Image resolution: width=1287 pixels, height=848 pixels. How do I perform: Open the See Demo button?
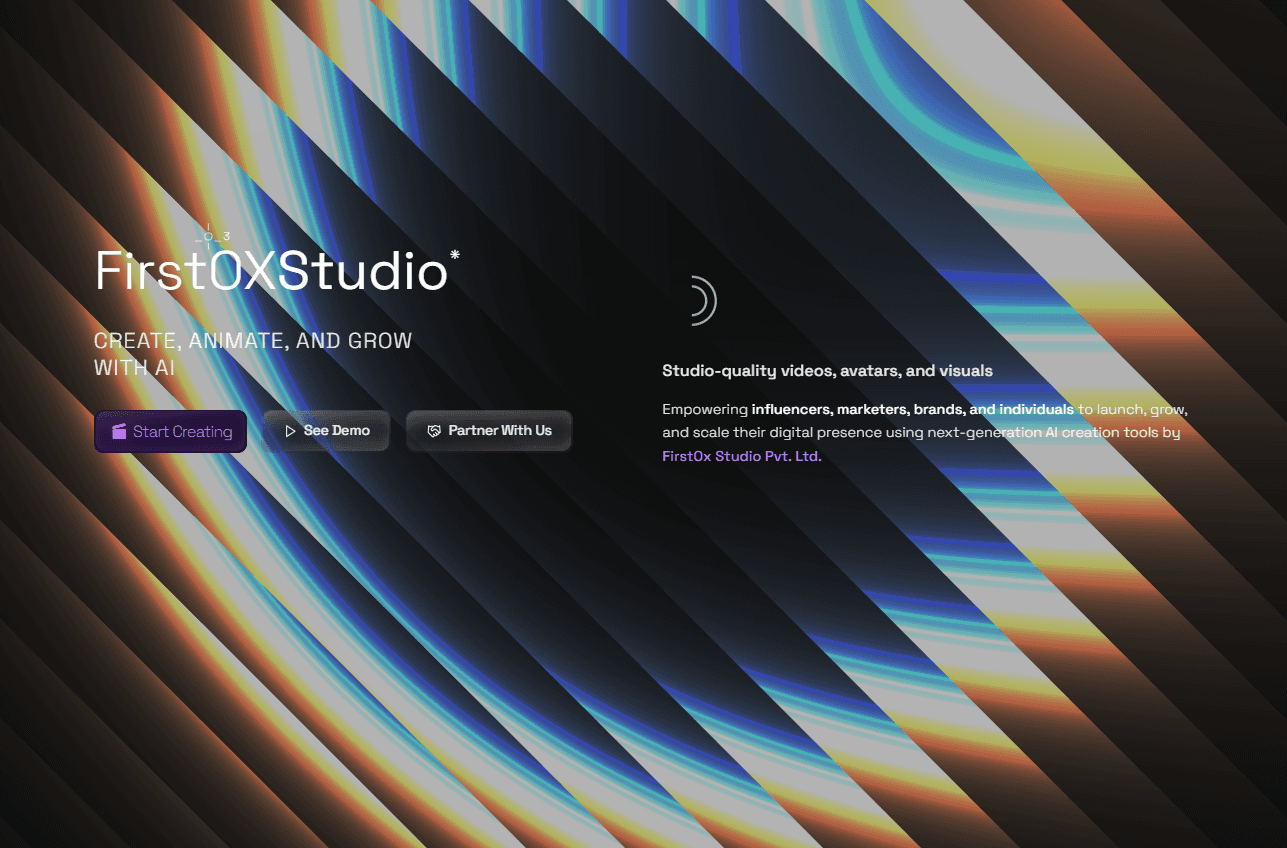[x=327, y=431]
